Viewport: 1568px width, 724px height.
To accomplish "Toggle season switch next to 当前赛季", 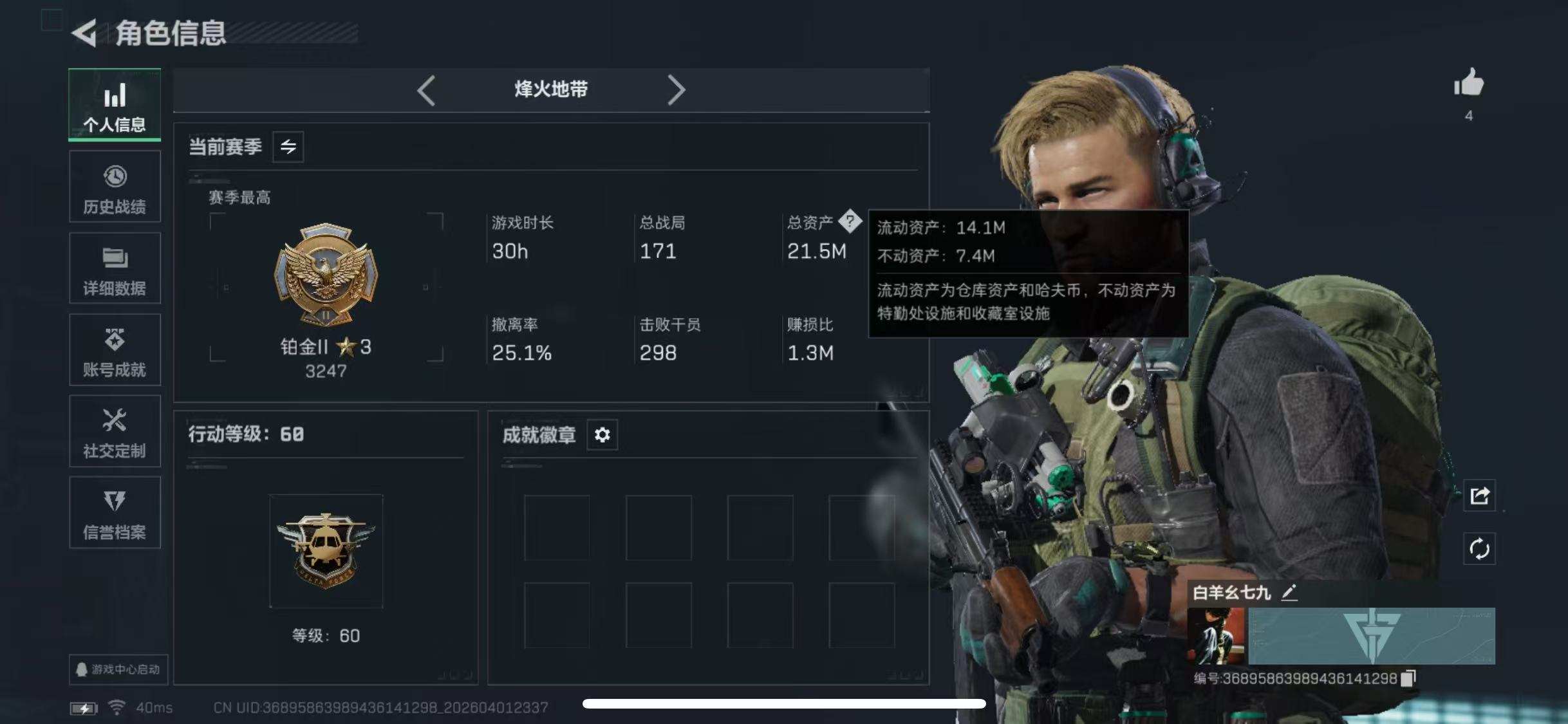I will (288, 147).
